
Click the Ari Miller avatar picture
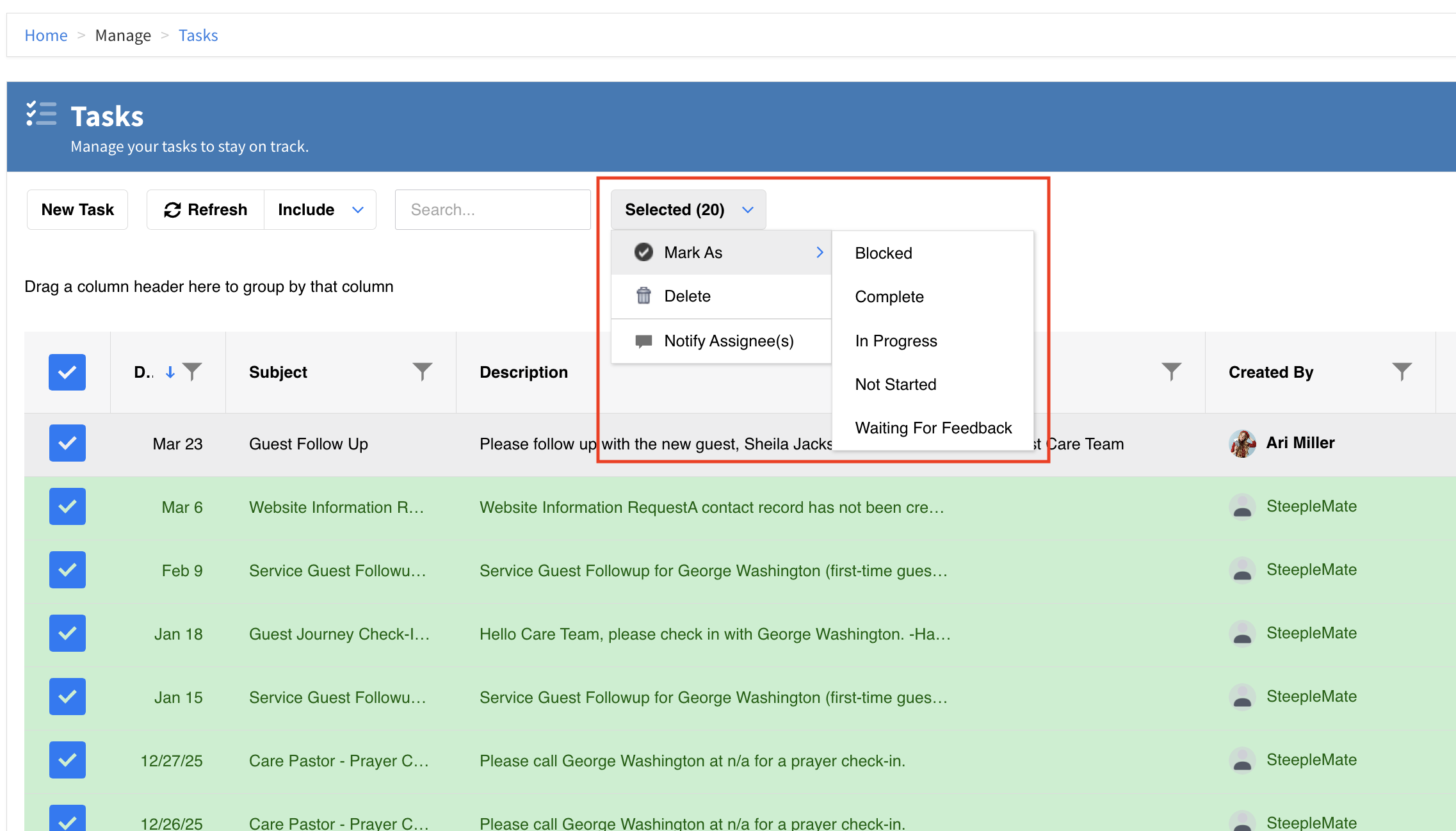pos(1242,443)
